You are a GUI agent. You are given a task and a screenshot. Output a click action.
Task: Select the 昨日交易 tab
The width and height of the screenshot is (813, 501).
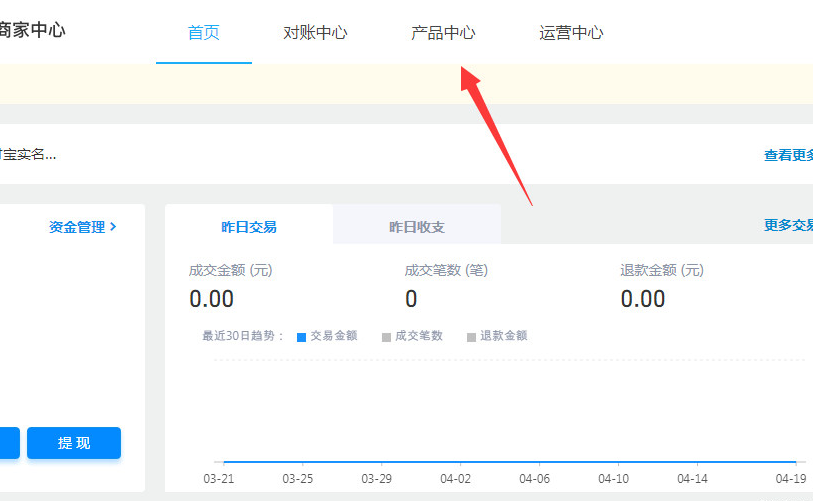pyautogui.click(x=249, y=227)
